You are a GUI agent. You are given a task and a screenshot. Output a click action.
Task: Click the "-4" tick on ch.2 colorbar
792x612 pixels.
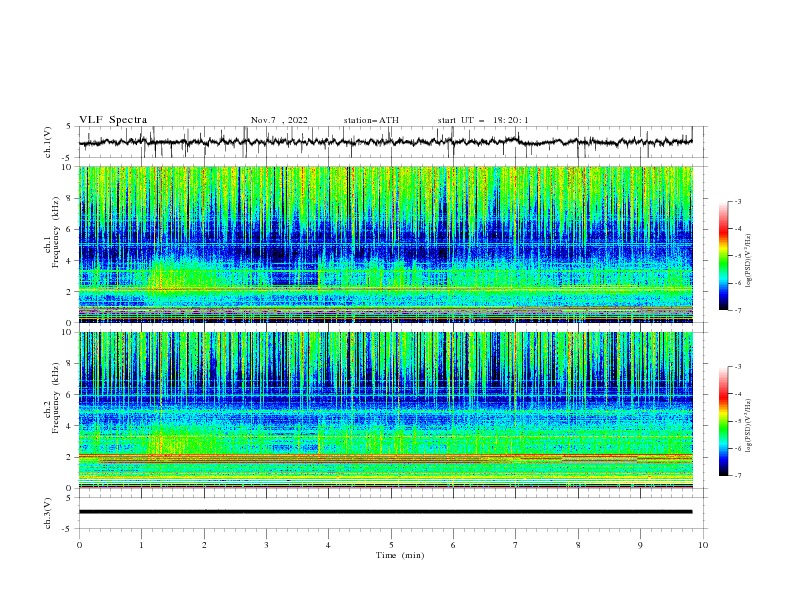737,394
